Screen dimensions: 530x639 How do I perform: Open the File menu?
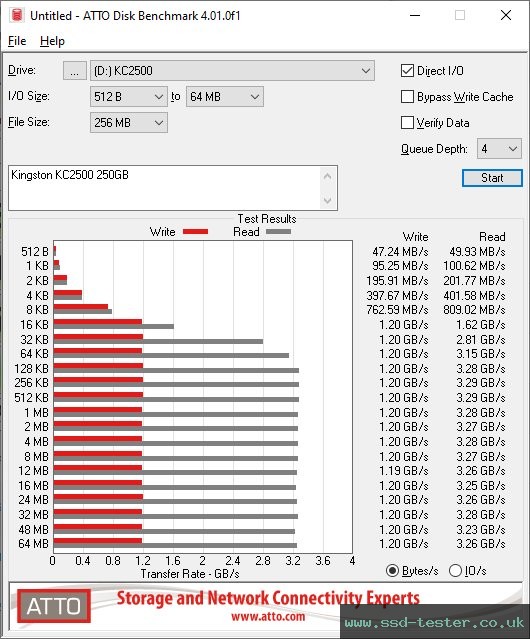click(17, 41)
